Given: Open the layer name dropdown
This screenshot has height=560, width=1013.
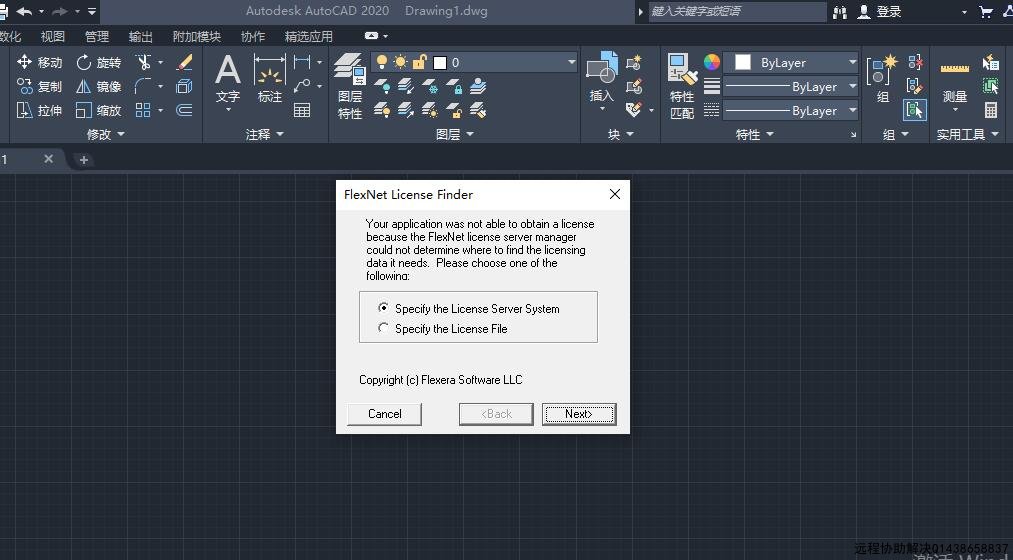Looking at the screenshot, I should 572,62.
